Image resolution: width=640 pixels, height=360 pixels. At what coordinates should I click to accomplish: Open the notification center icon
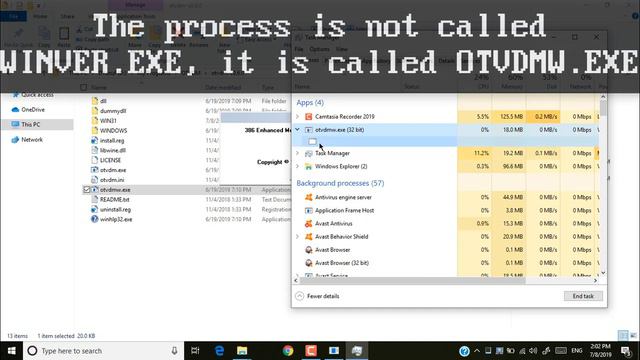pos(626,351)
